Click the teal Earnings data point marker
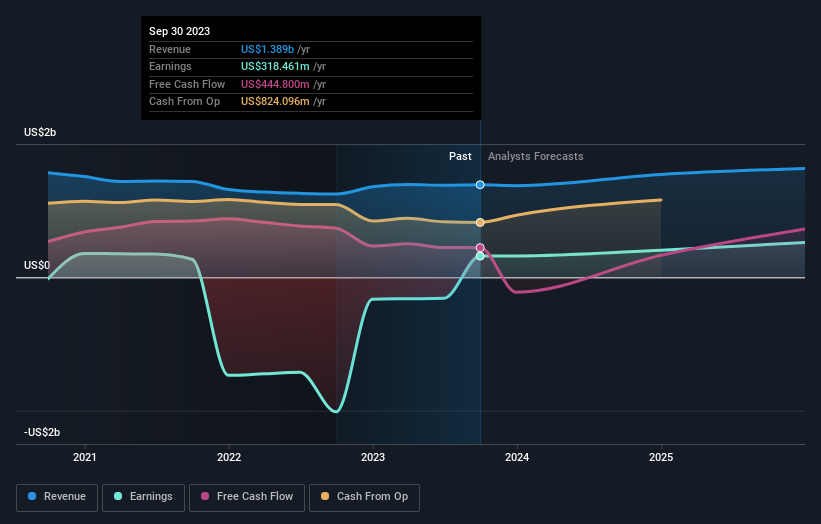This screenshot has width=821, height=524. coord(480,256)
